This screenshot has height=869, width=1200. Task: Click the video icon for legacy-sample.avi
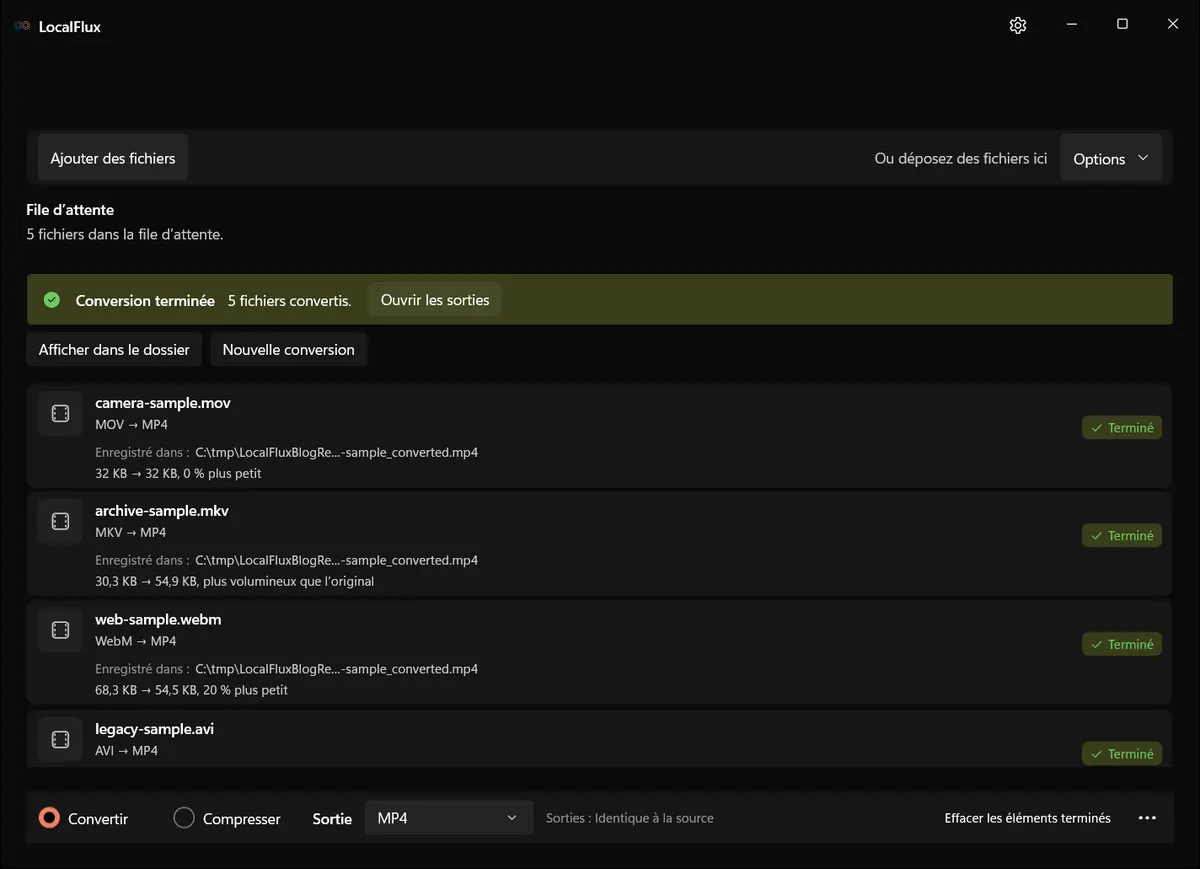point(60,740)
